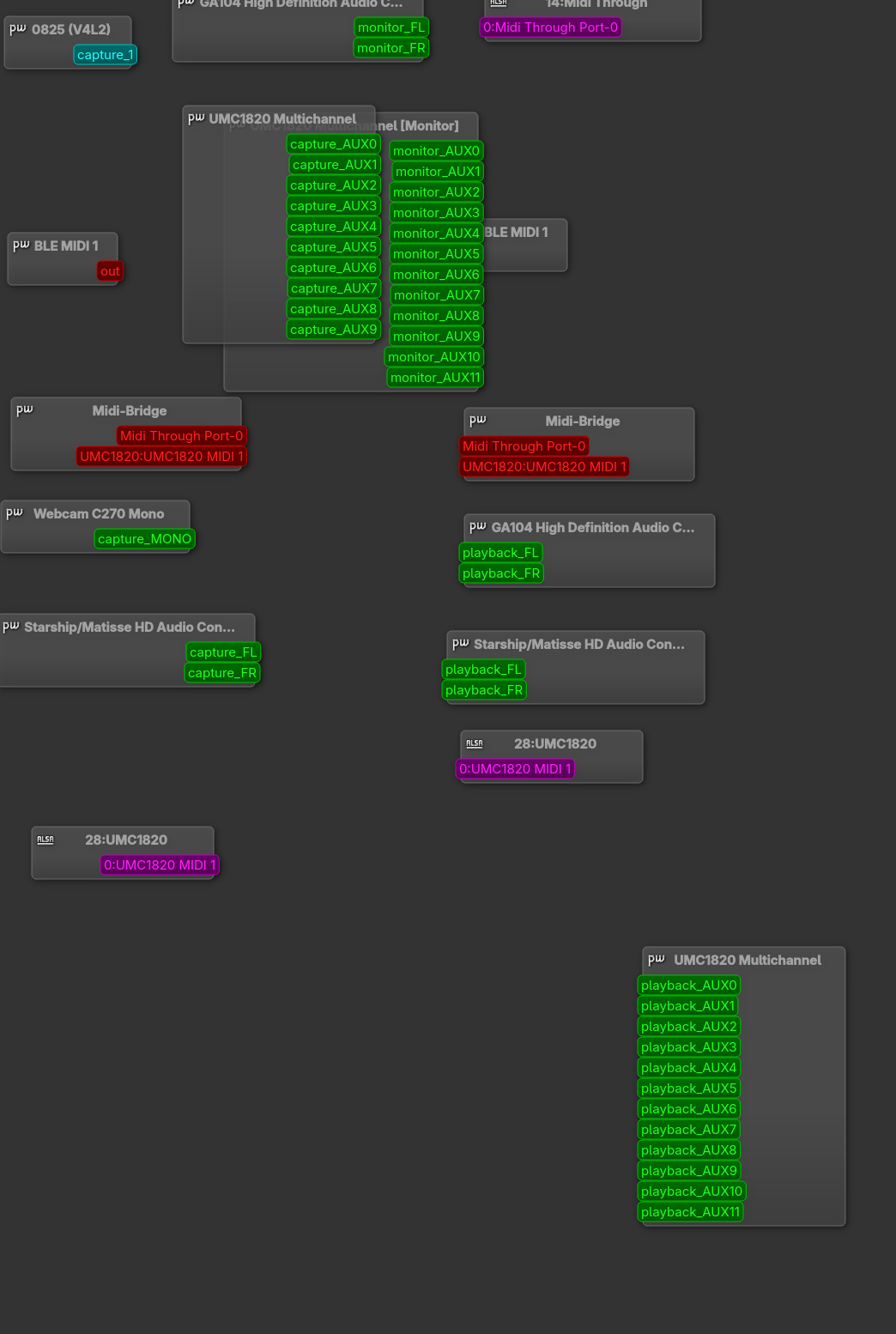The height and width of the screenshot is (1334, 896).
Task: Click PipeWire icon beside BLE MIDI 1 out node
Action: coord(21,246)
